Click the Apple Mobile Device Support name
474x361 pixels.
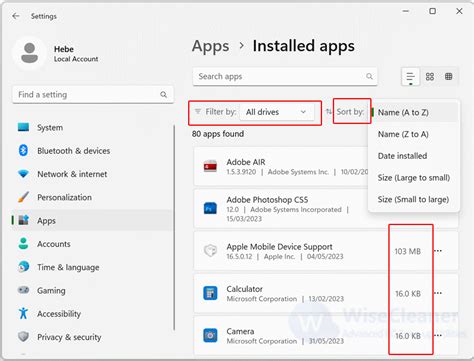pyautogui.click(x=279, y=247)
